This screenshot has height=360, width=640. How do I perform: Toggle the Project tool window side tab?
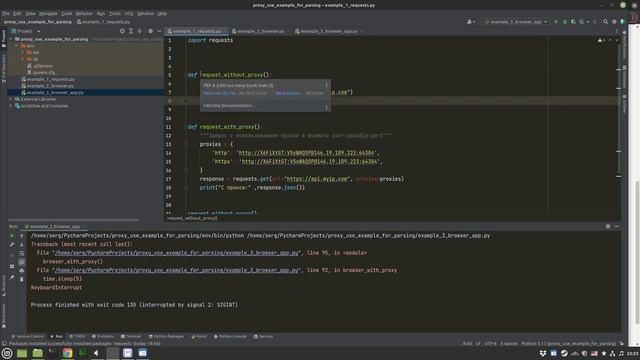coord(4,39)
